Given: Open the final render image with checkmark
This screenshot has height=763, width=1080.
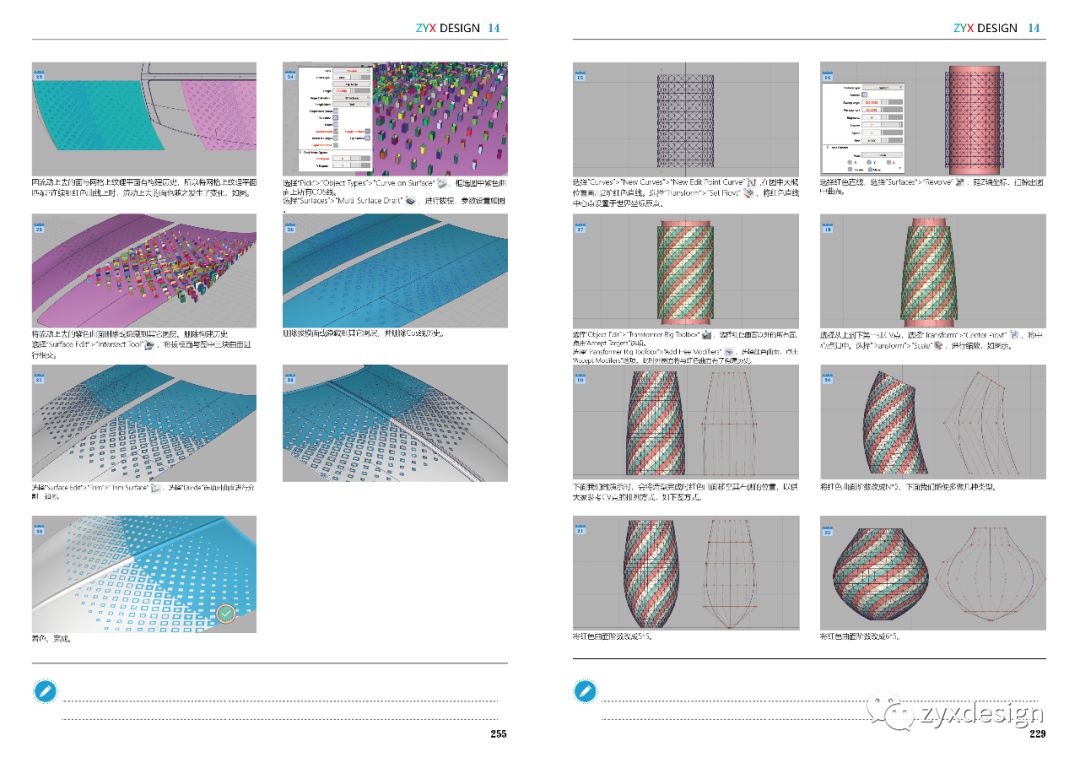Looking at the screenshot, I should 144,574.
